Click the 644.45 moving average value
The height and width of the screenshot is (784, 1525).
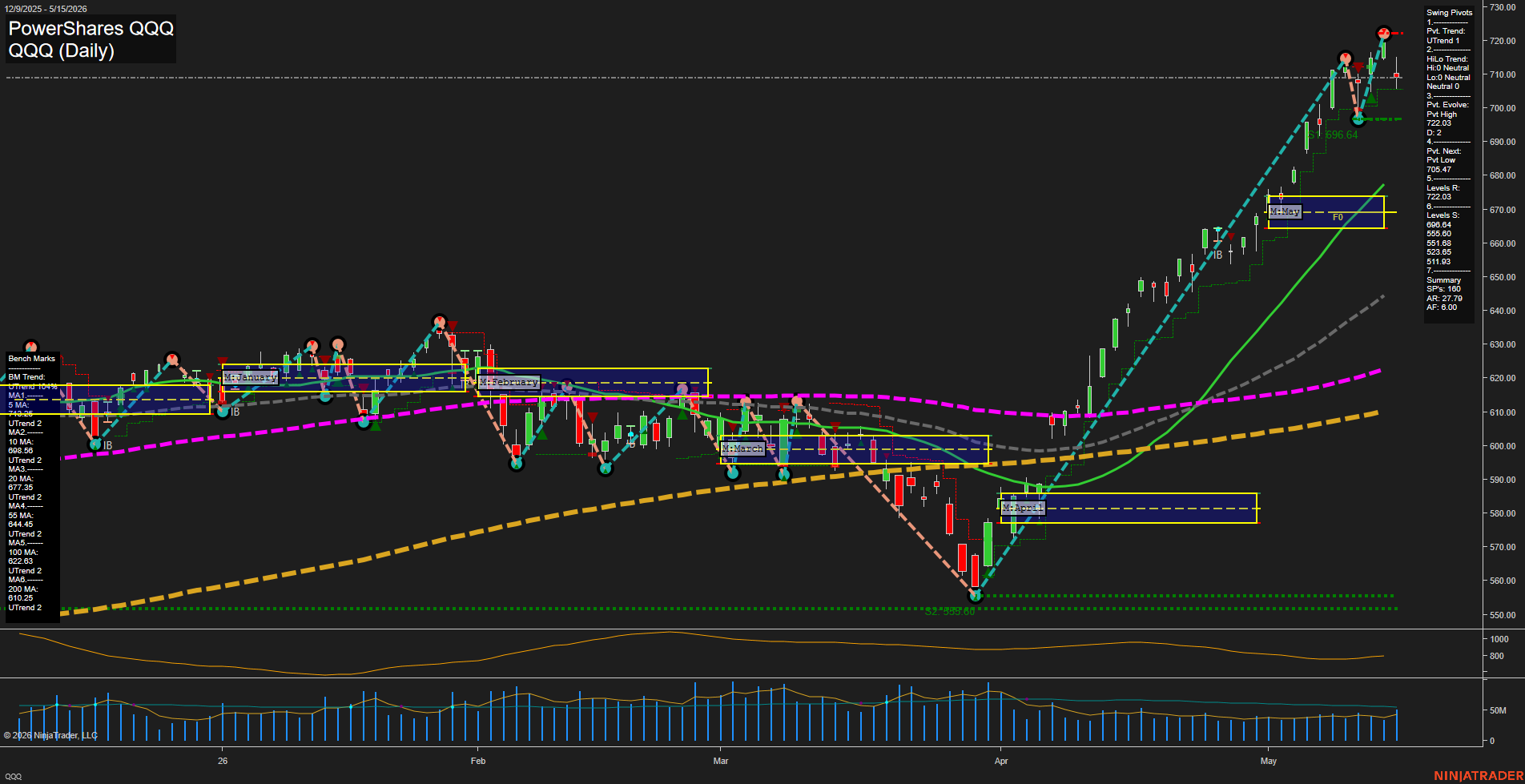[x=21, y=525]
